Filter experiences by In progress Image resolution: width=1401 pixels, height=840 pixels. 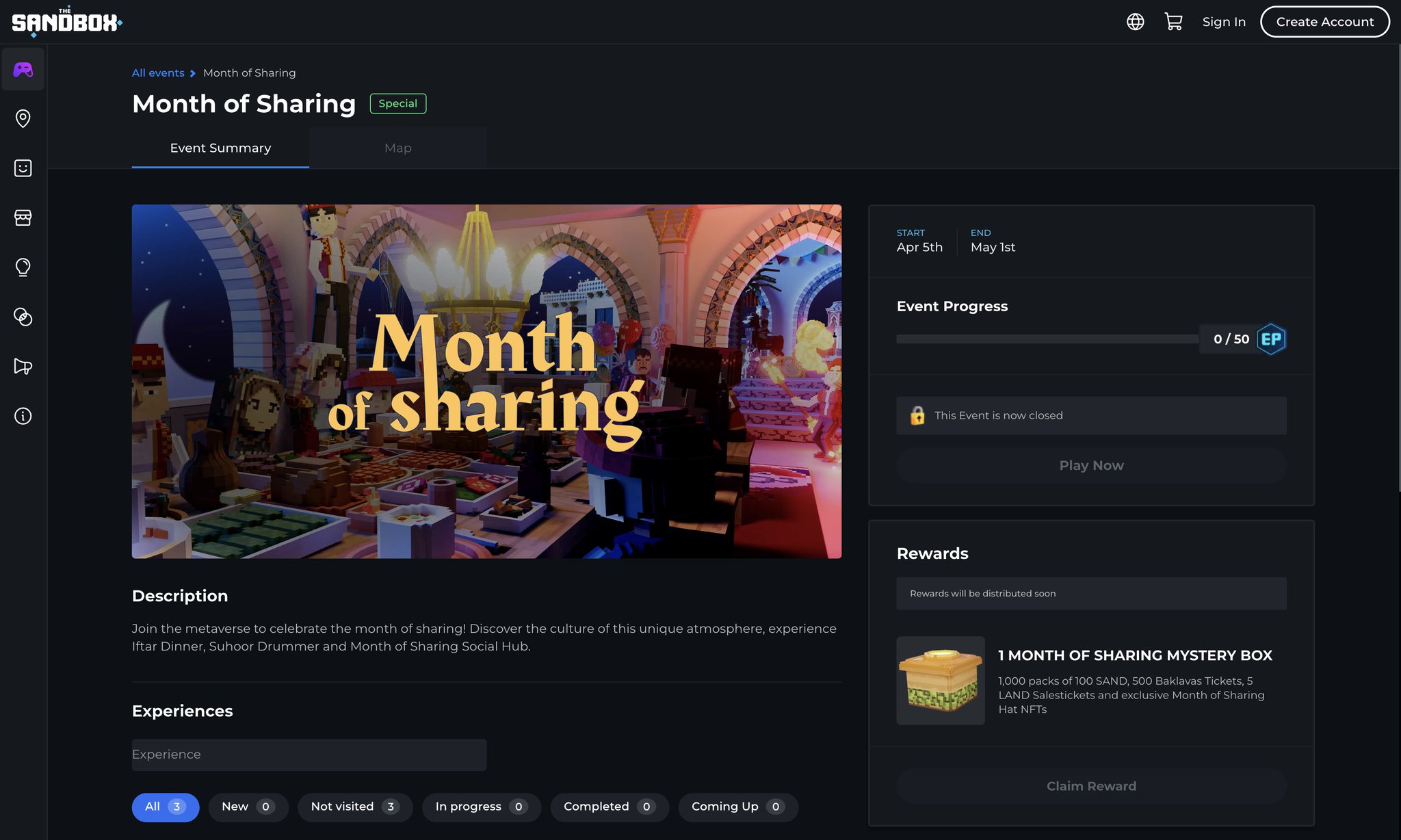(481, 806)
